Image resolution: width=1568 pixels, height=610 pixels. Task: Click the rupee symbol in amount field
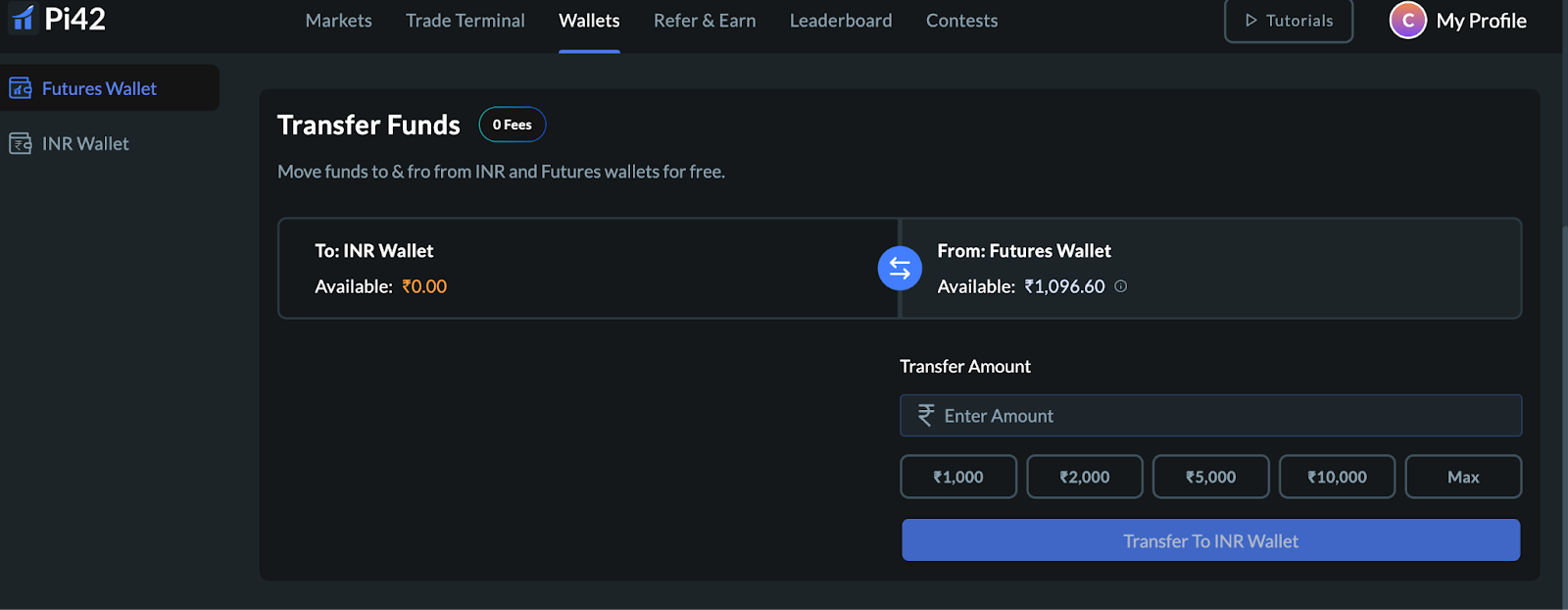[925, 416]
